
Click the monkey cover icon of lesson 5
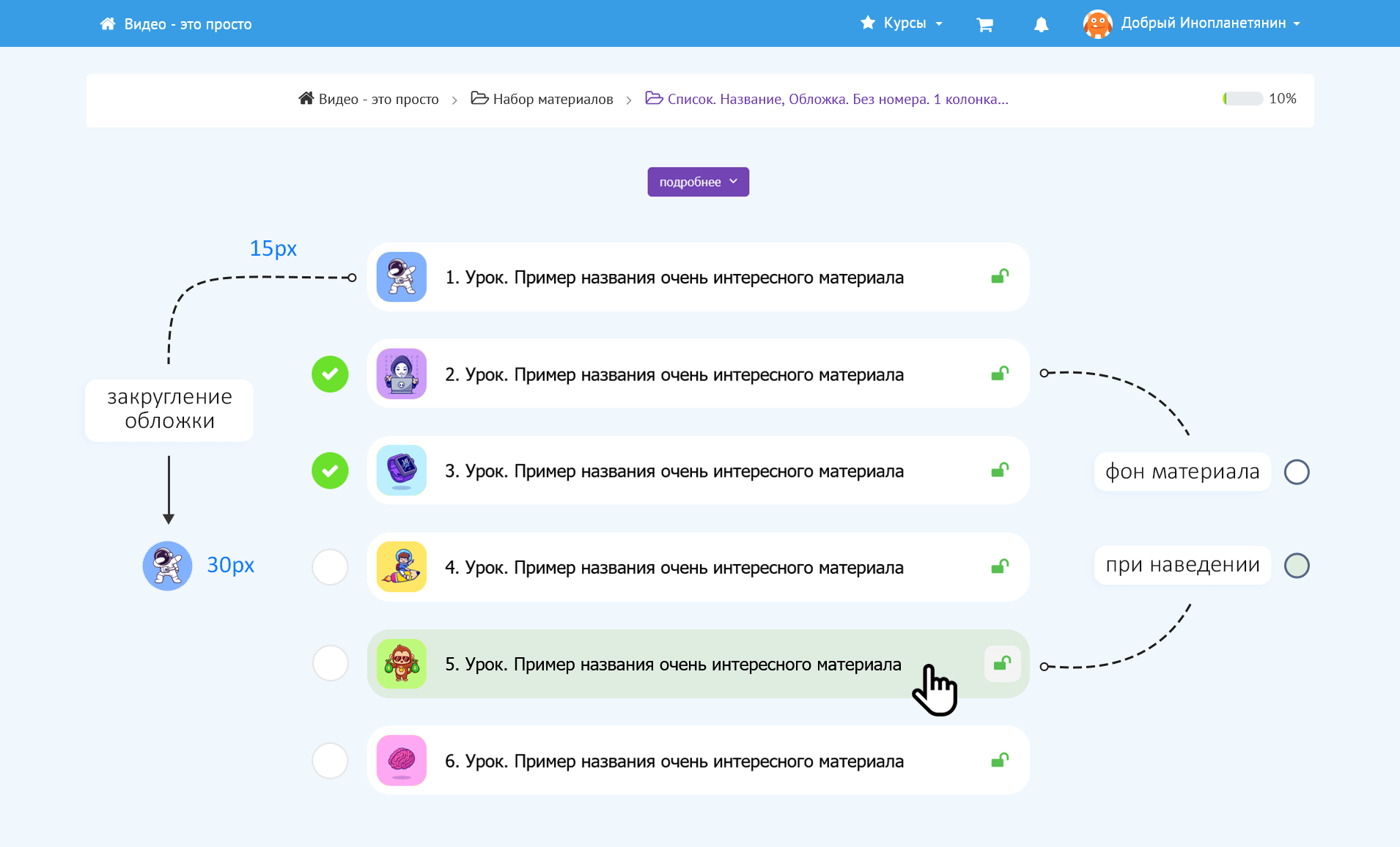click(402, 664)
